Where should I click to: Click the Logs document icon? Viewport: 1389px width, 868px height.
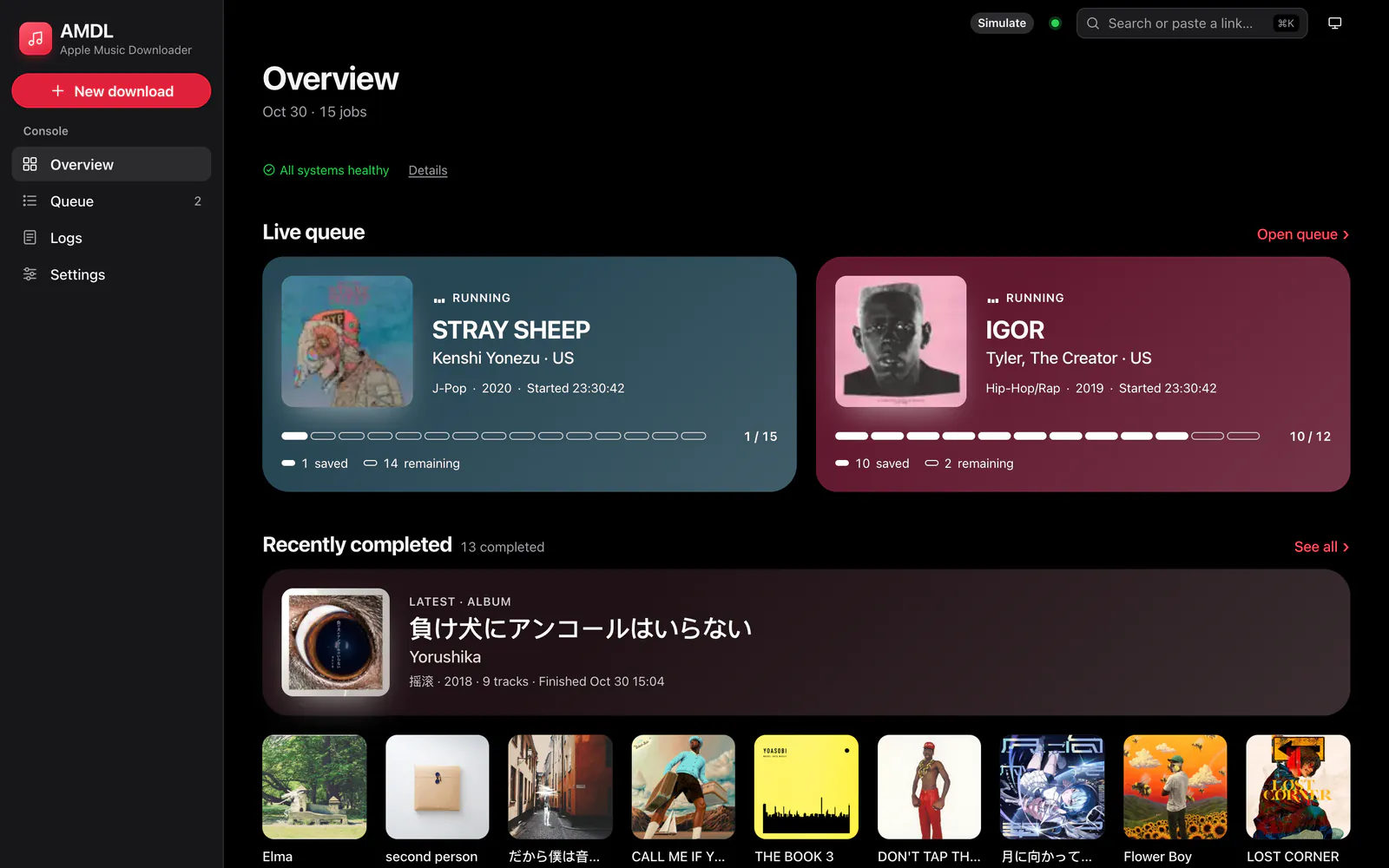pos(30,238)
